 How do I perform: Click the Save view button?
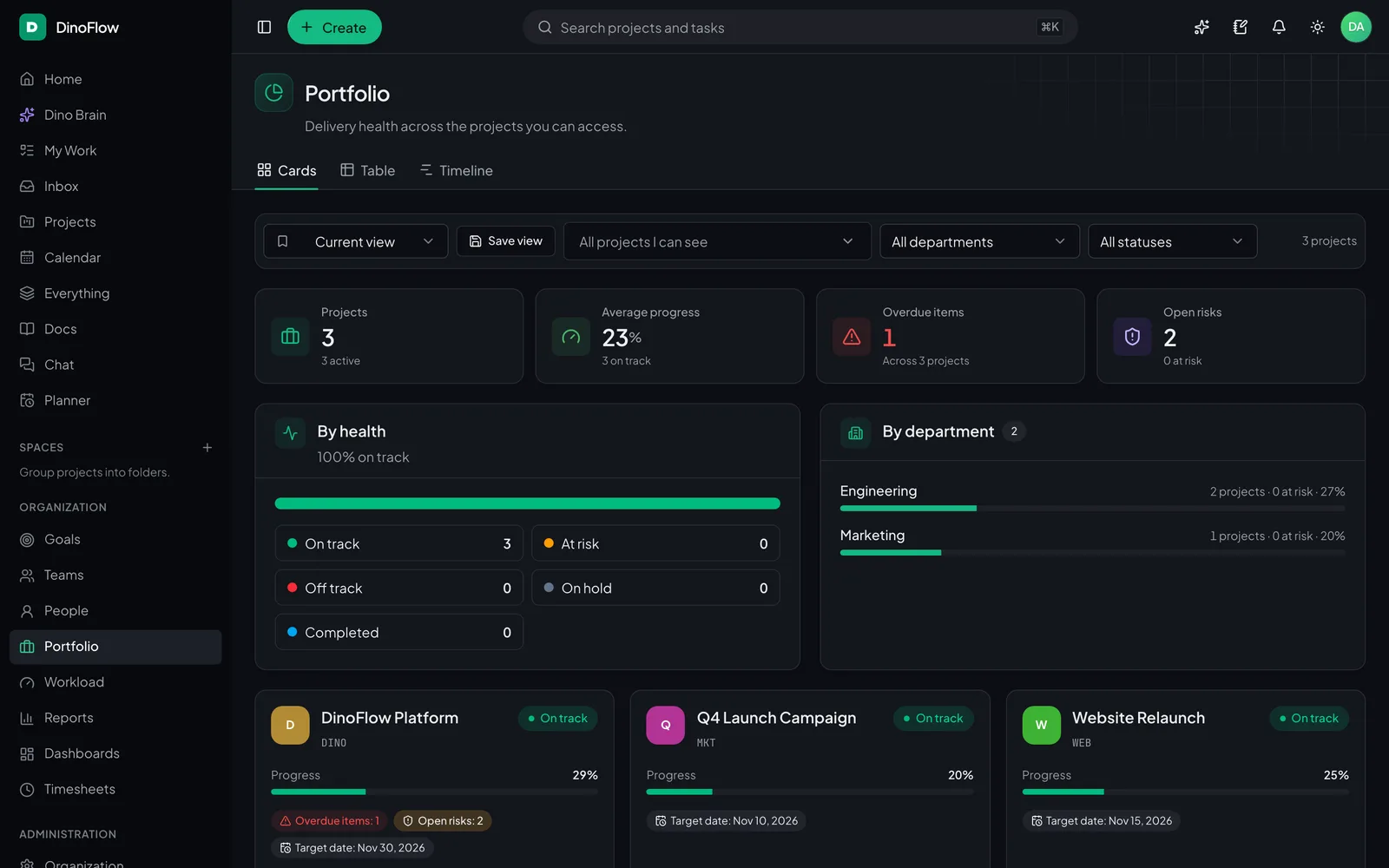pos(506,241)
